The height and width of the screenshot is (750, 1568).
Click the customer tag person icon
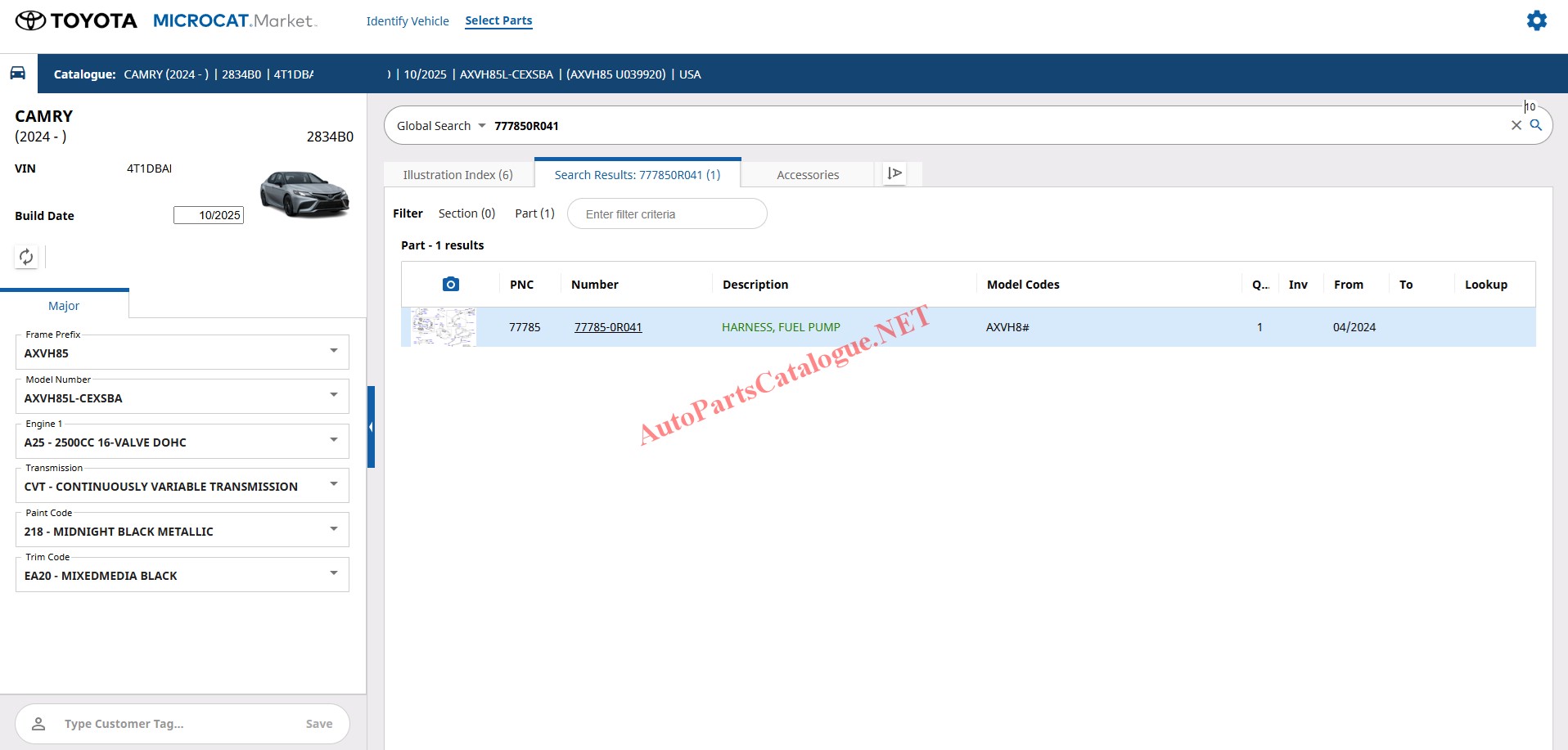[38, 724]
